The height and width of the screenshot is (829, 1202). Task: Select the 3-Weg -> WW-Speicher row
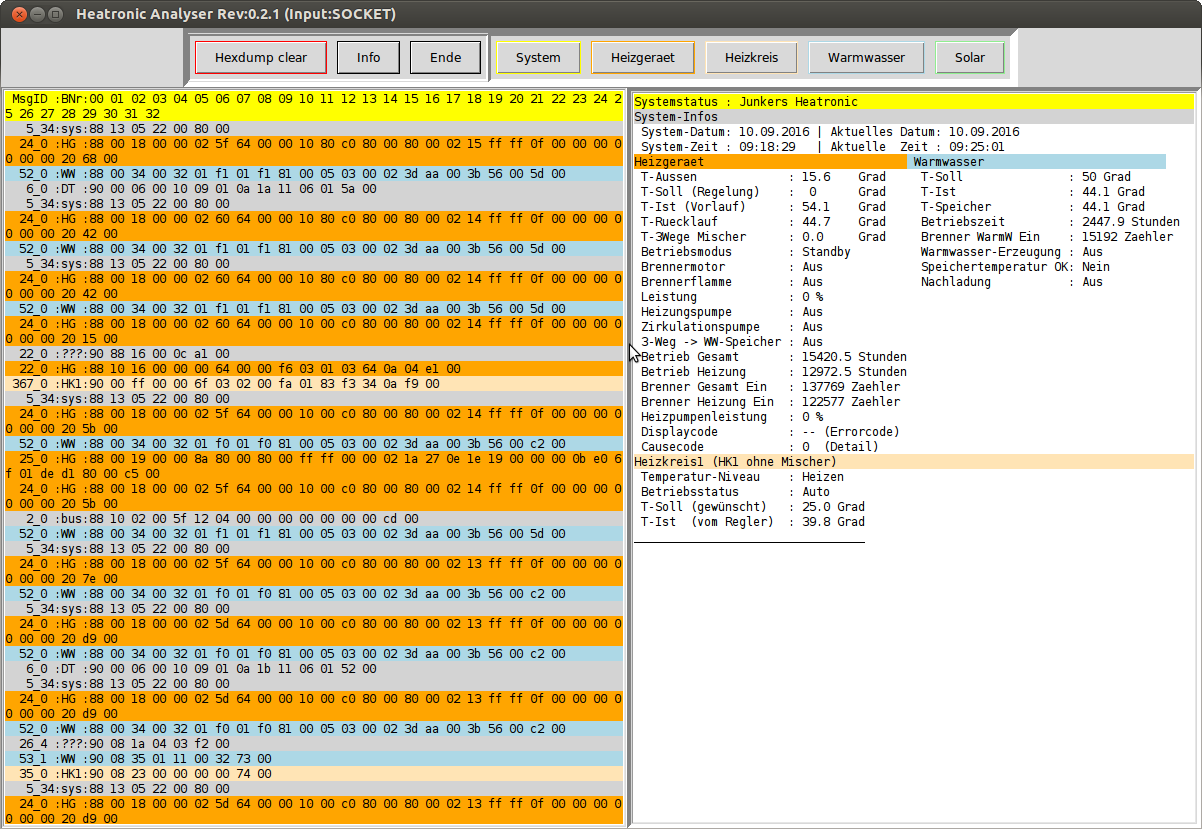point(732,342)
